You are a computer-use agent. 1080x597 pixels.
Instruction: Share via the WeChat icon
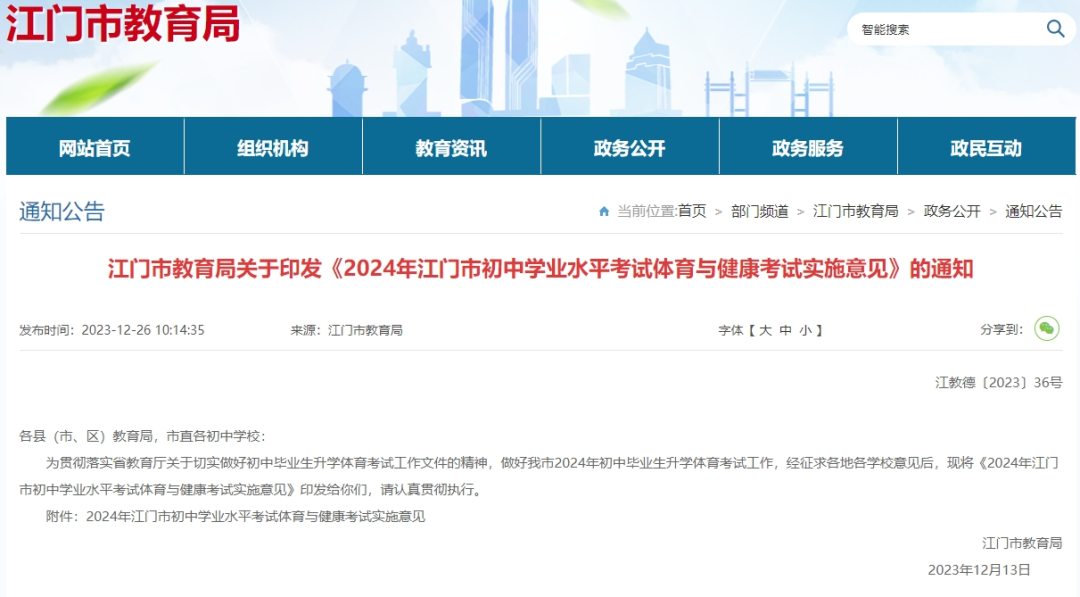pyautogui.click(x=1046, y=329)
